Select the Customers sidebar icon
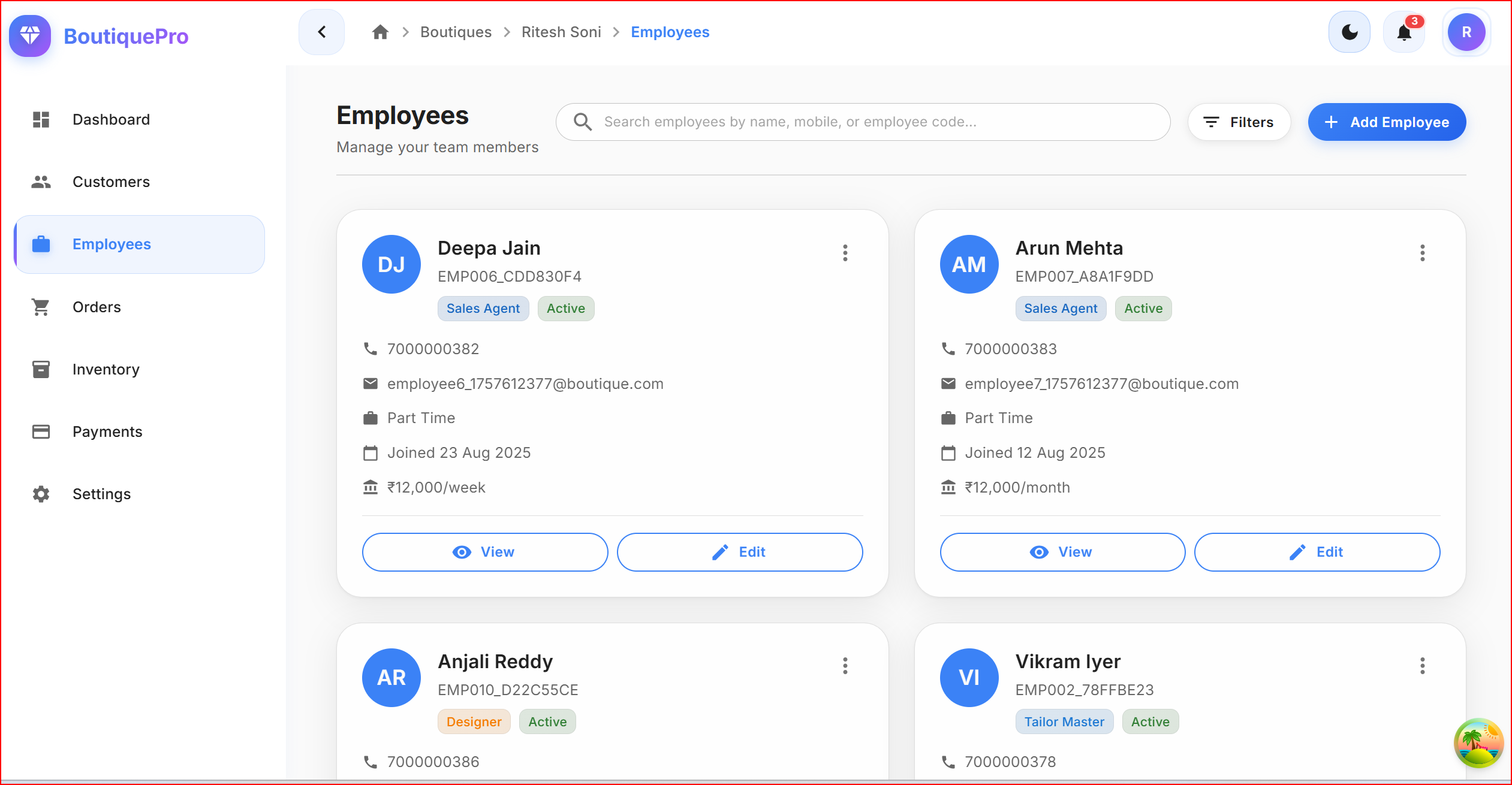The image size is (1512, 785). point(40,182)
